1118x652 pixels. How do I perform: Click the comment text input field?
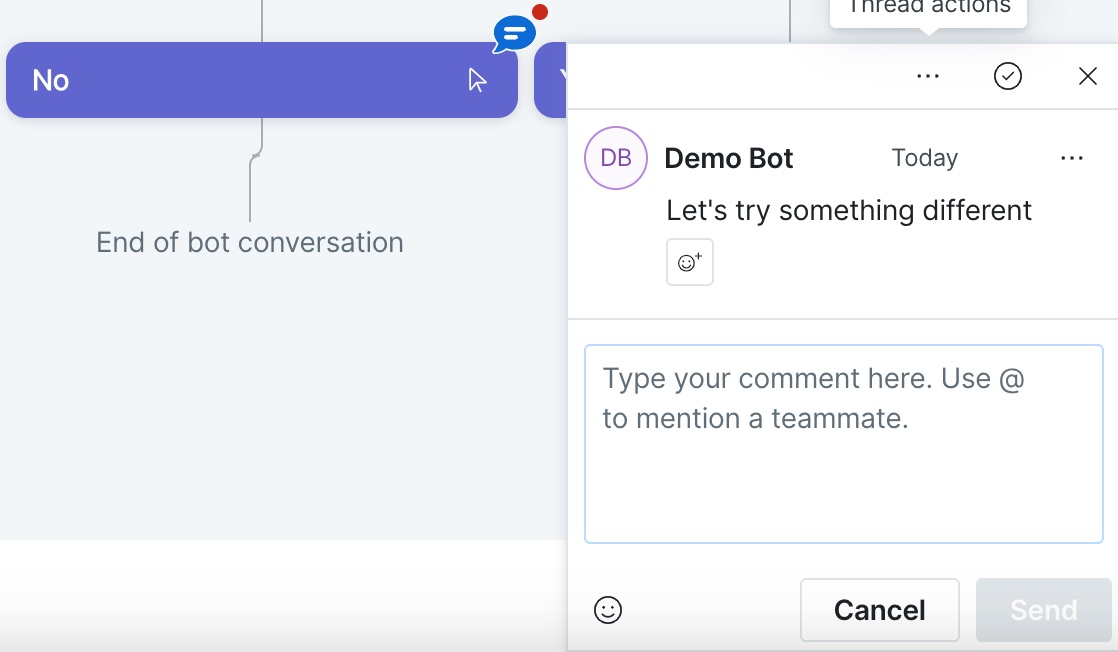click(843, 444)
